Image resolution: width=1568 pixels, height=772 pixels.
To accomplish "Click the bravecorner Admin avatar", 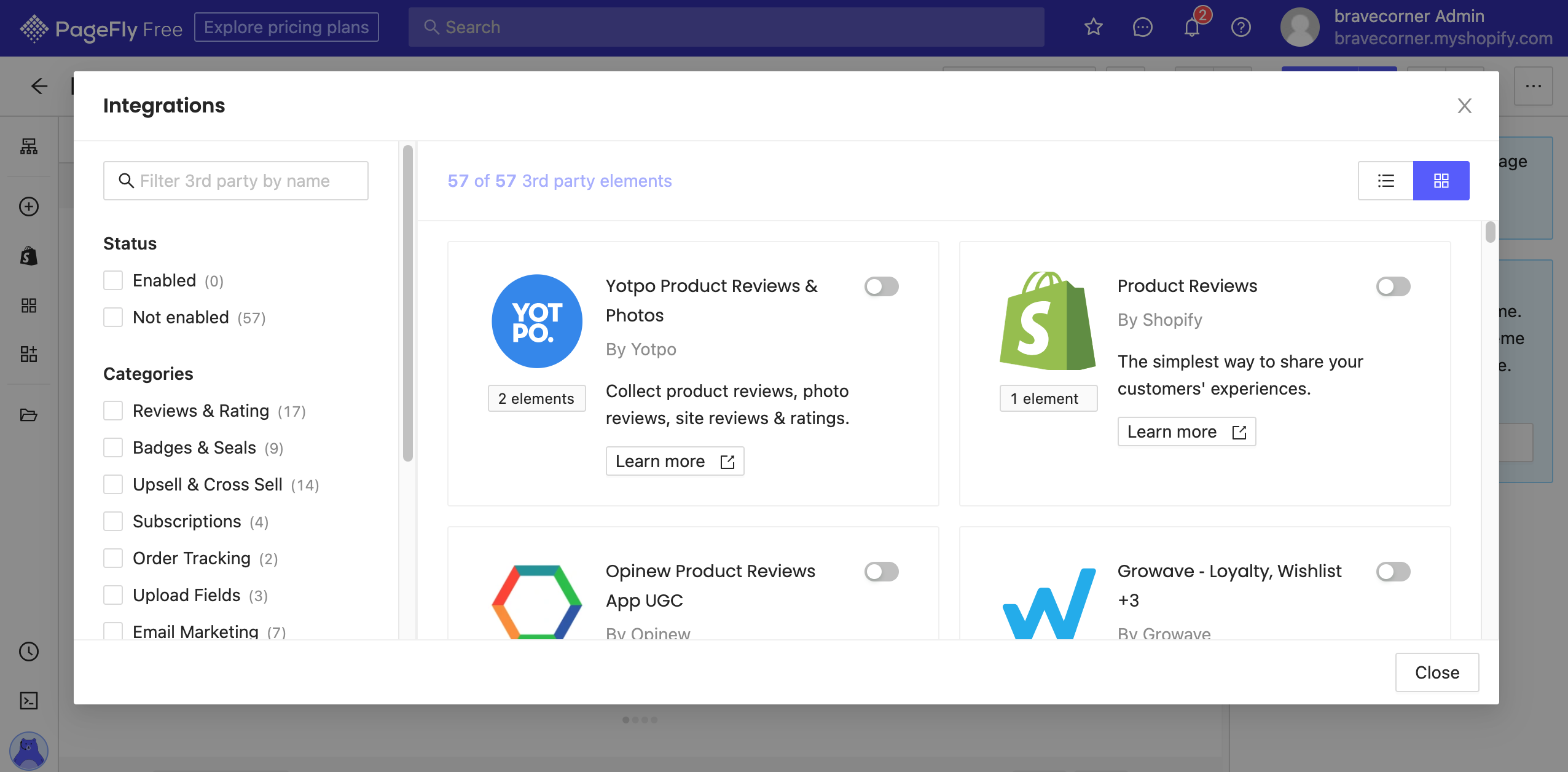I will (1299, 27).
